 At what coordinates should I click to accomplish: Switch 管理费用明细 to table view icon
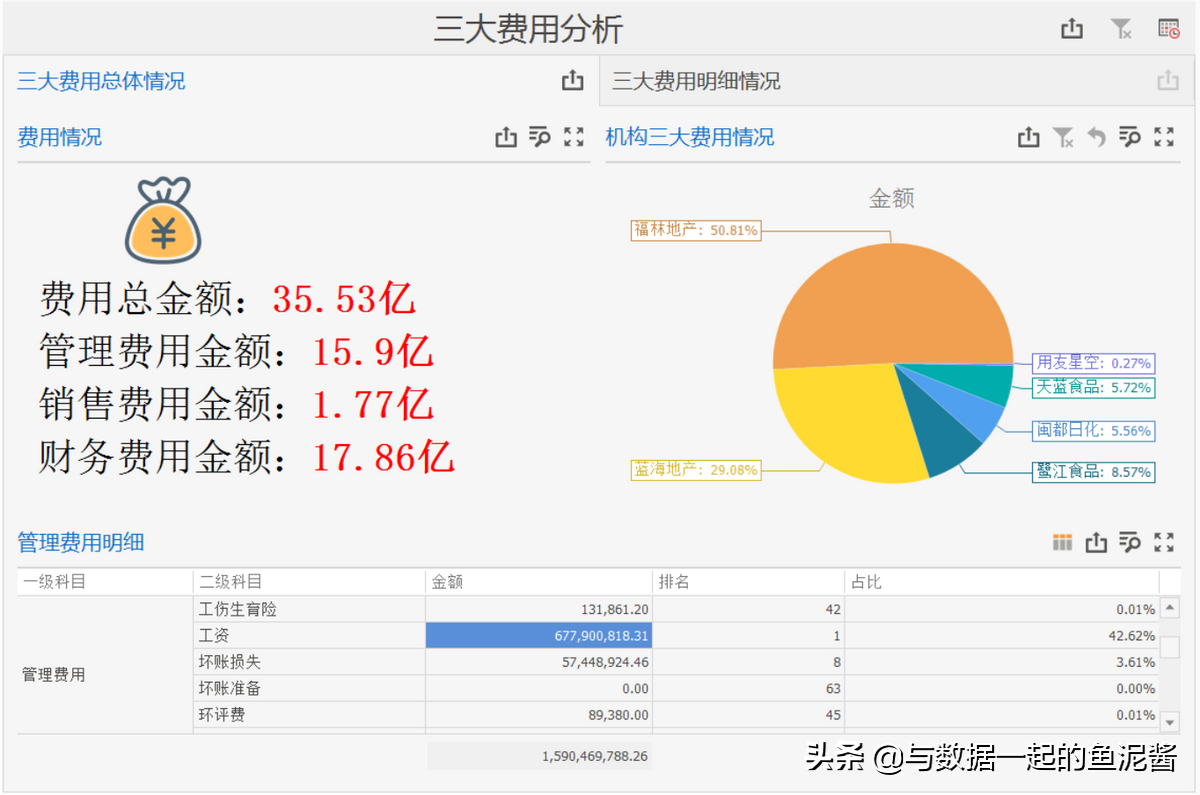click(1062, 542)
